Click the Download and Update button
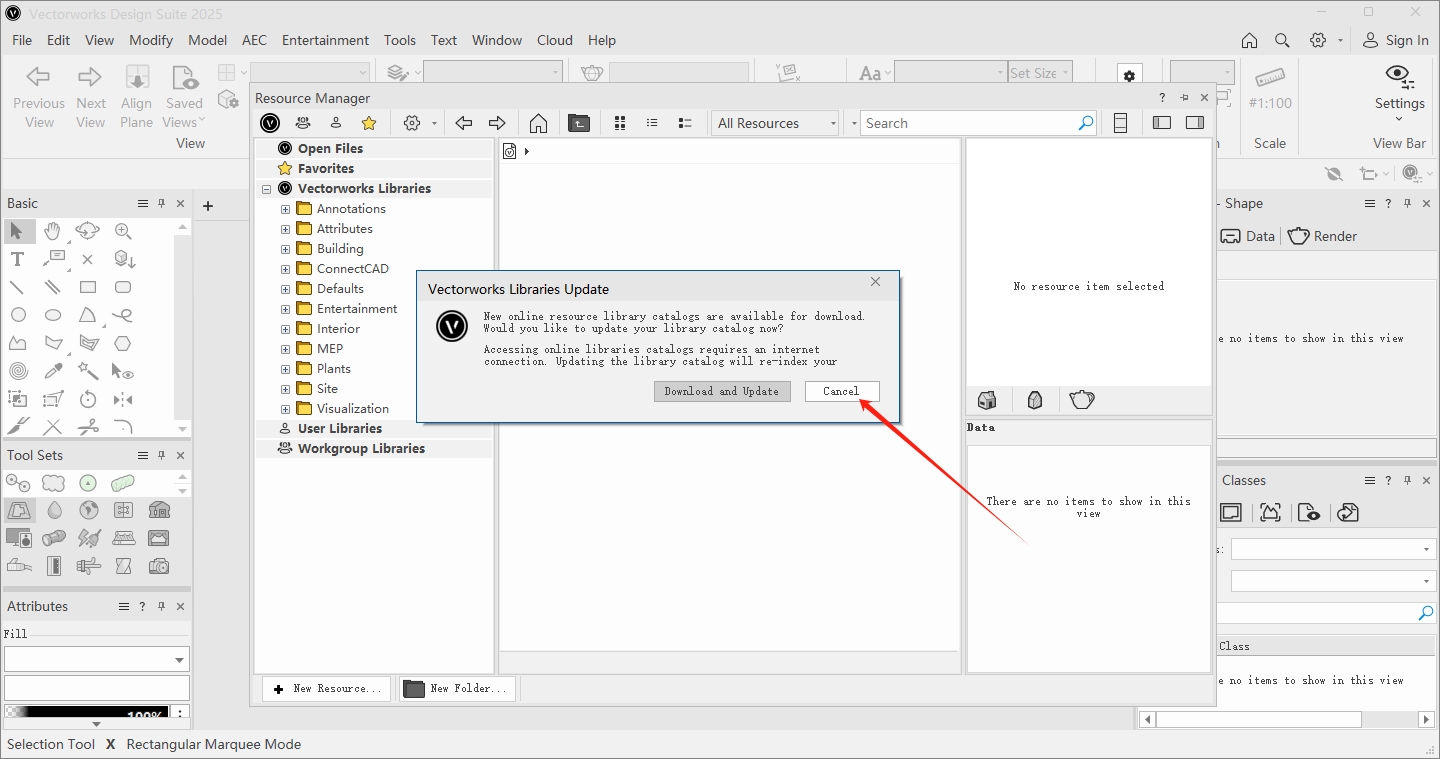 coord(721,391)
